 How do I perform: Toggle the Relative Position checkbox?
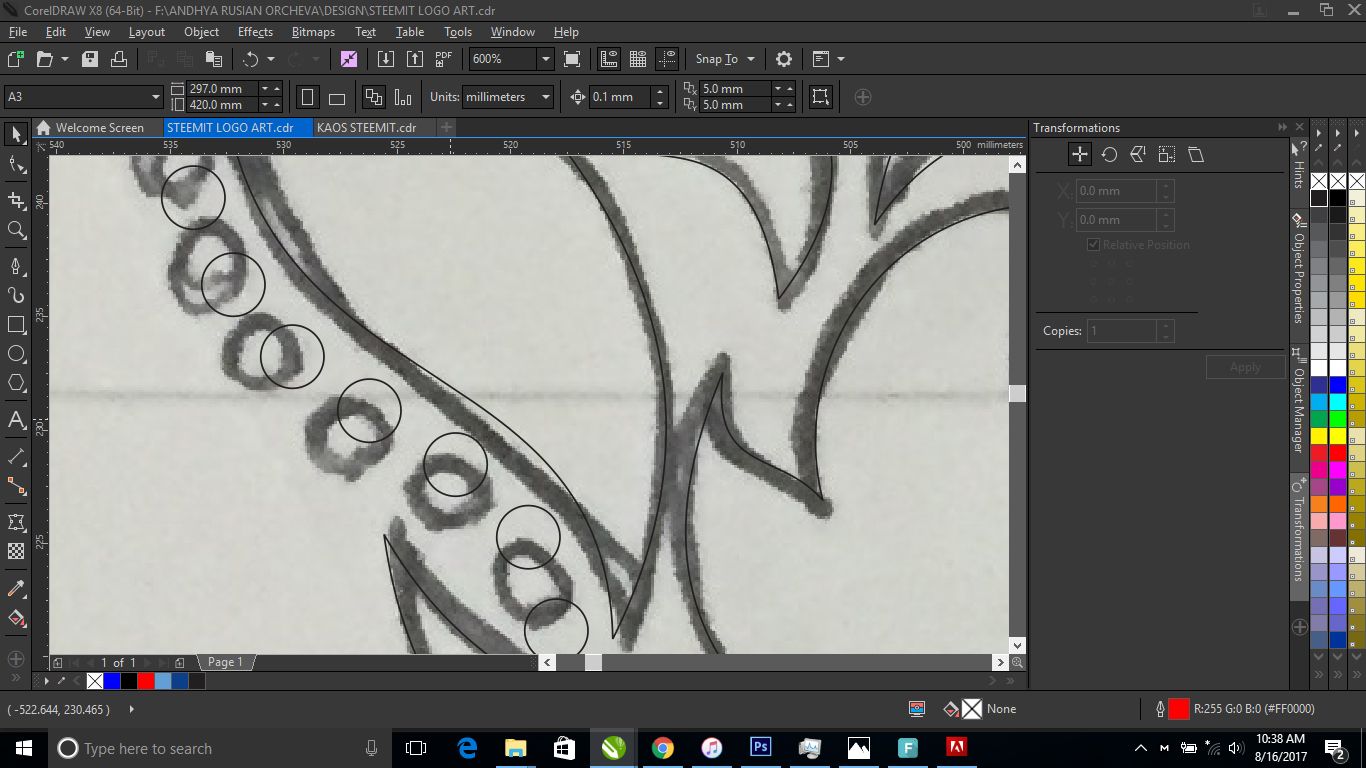tap(1092, 244)
